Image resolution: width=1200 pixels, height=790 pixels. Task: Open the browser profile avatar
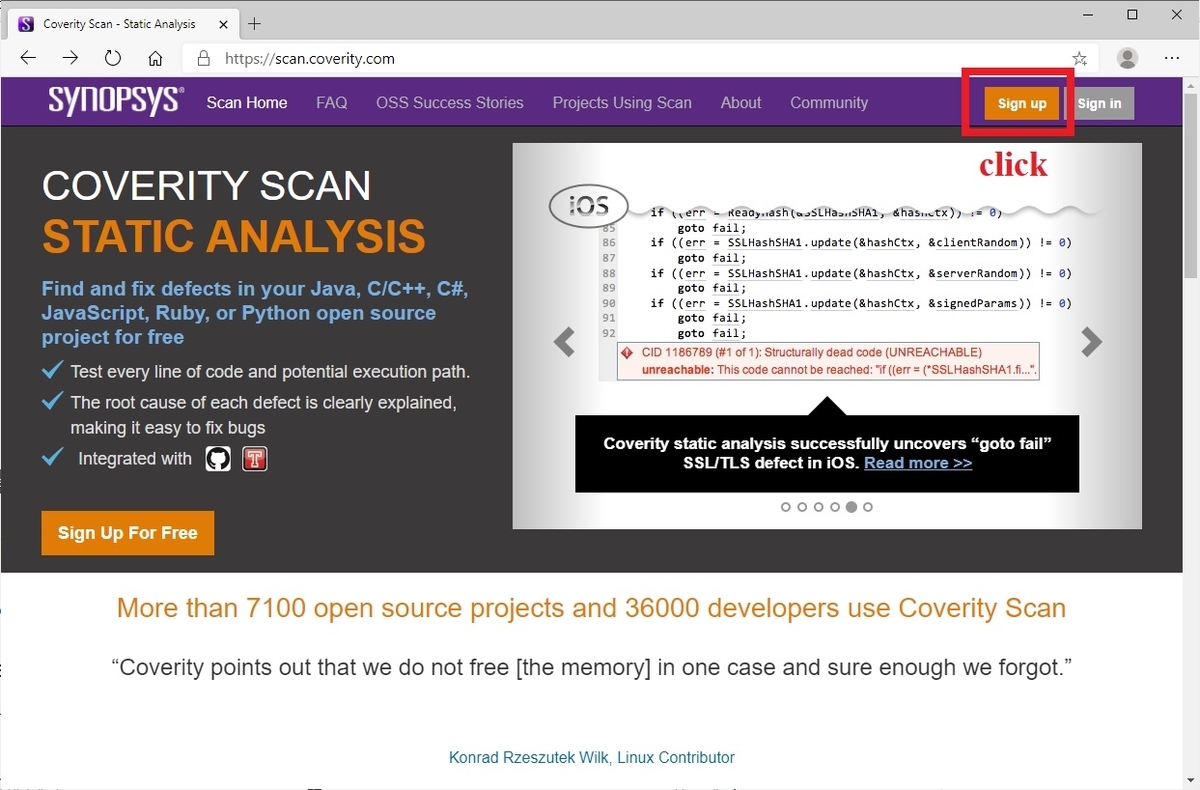pyautogui.click(x=1127, y=58)
